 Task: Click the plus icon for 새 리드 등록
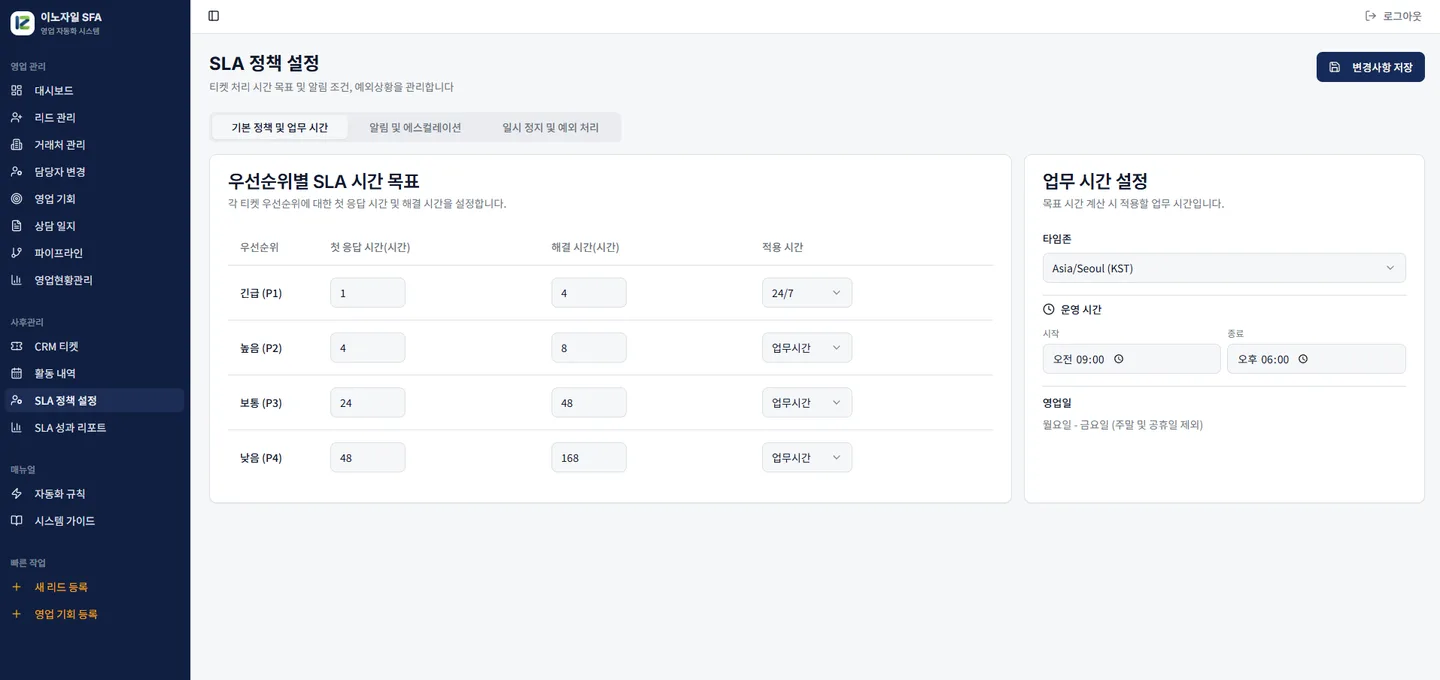(x=16, y=587)
